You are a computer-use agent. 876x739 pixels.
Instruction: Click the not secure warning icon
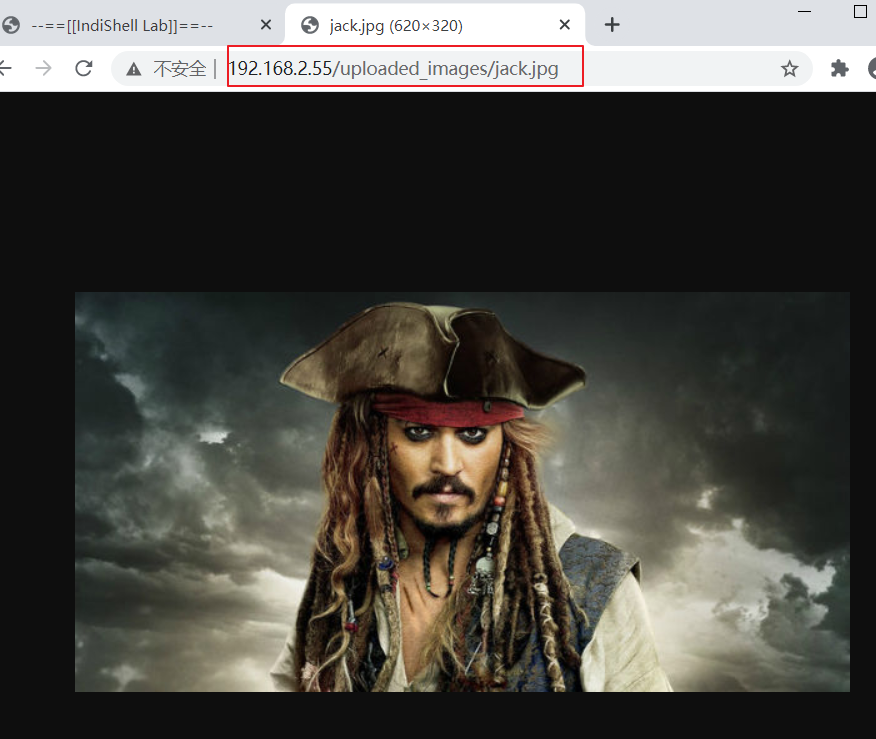(134, 69)
